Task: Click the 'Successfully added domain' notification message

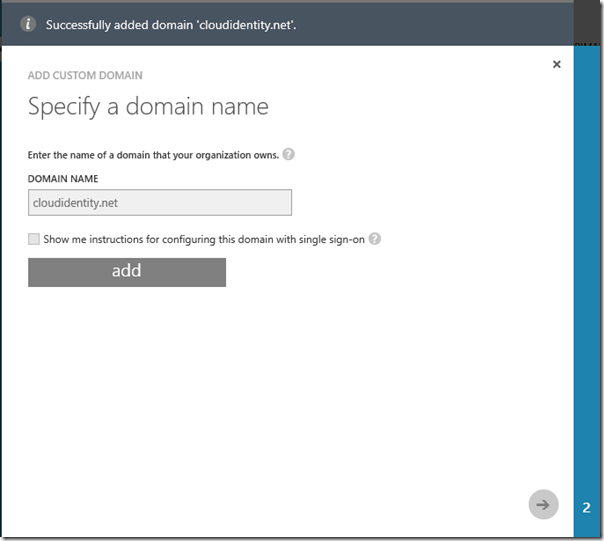Action: (171, 25)
